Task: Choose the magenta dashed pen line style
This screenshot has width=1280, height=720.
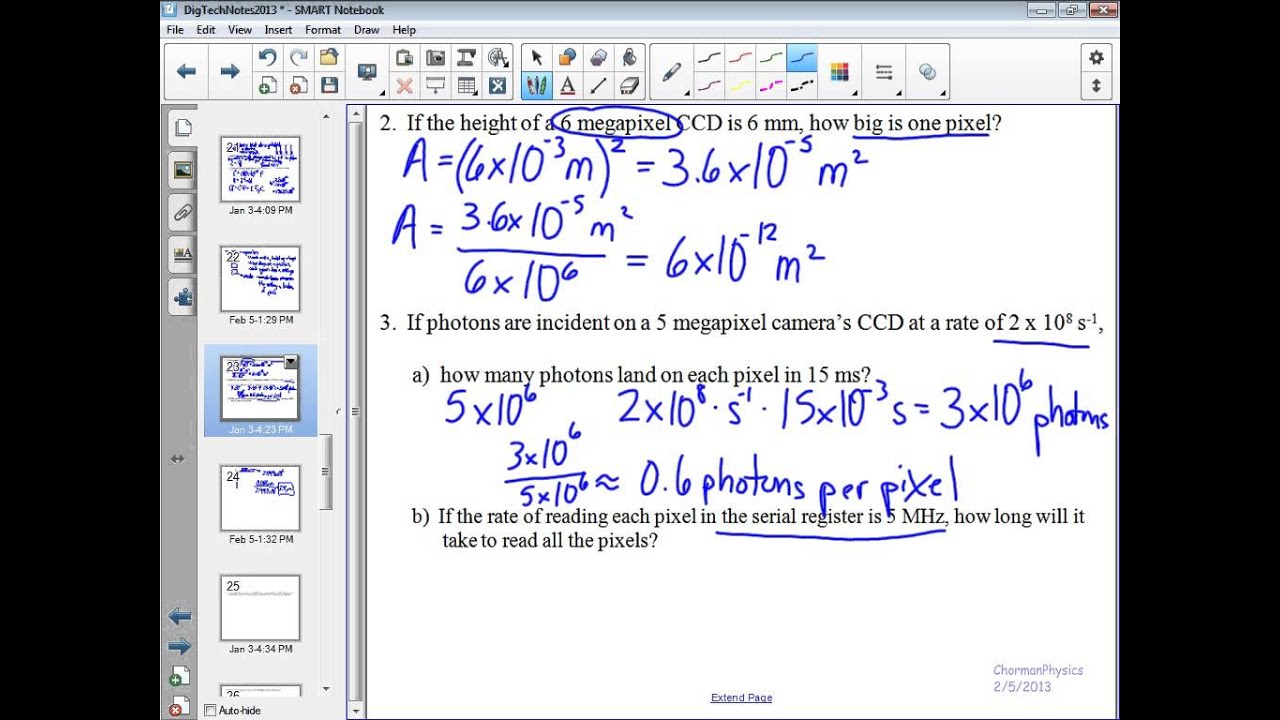Action: (x=770, y=86)
